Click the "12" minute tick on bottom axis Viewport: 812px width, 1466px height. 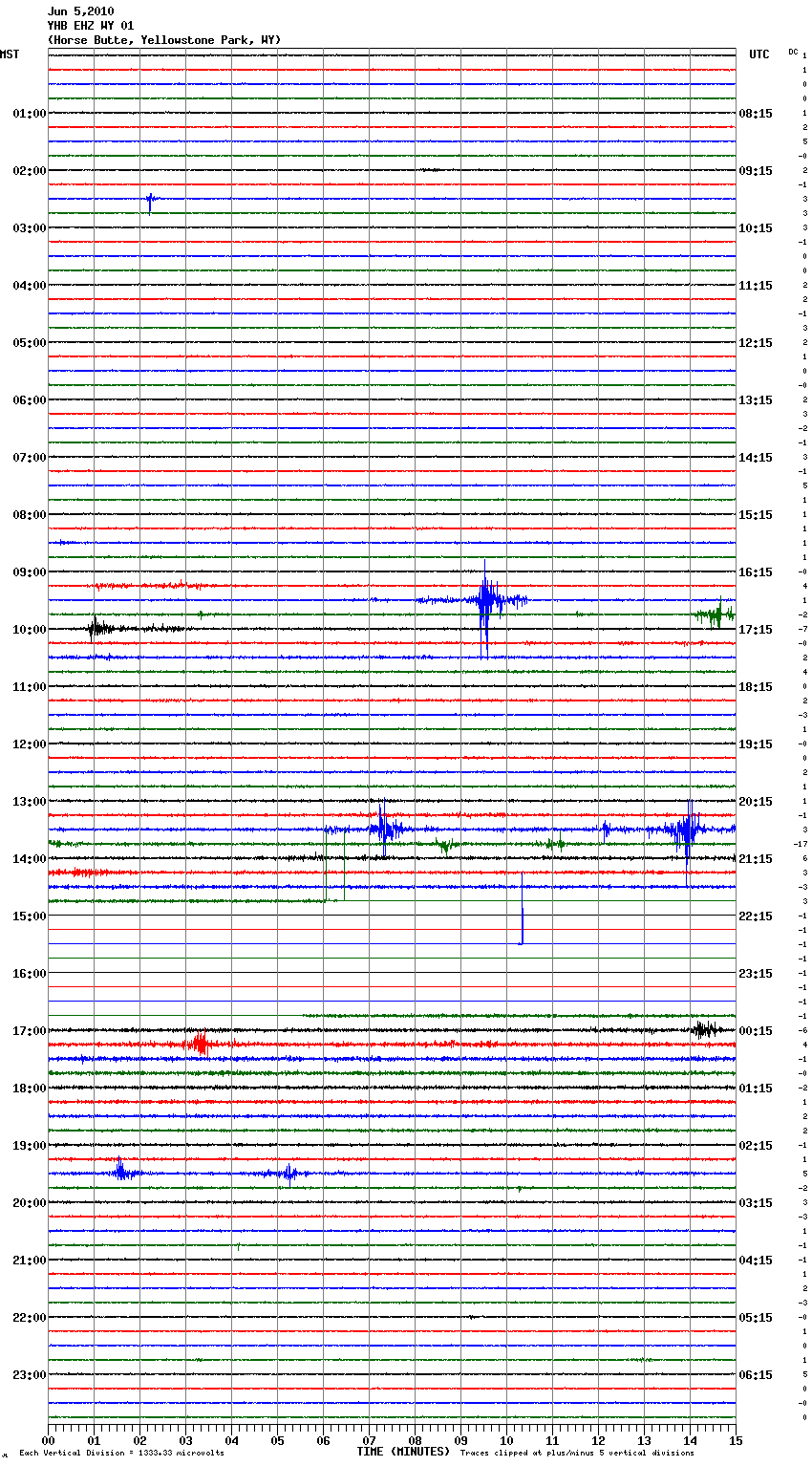598,1439
